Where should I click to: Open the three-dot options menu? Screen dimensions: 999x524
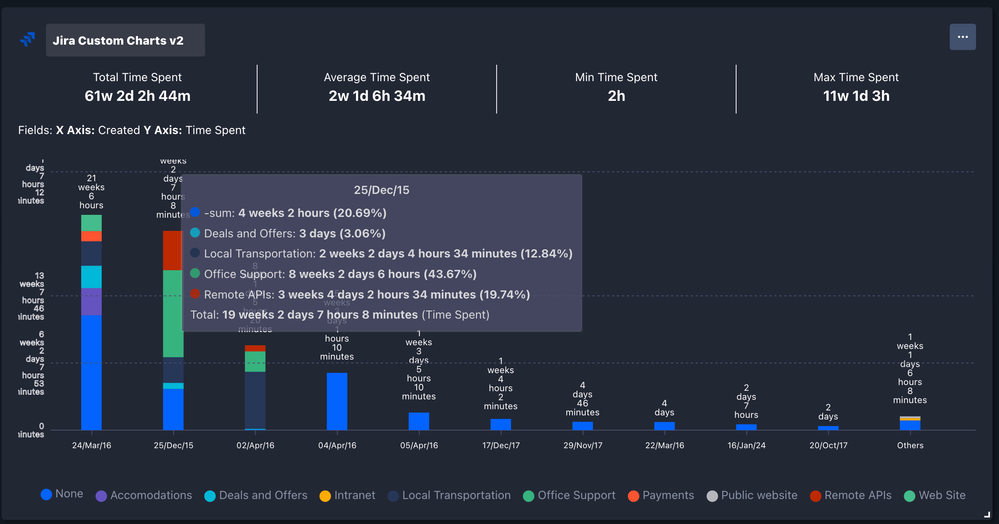tap(962, 37)
